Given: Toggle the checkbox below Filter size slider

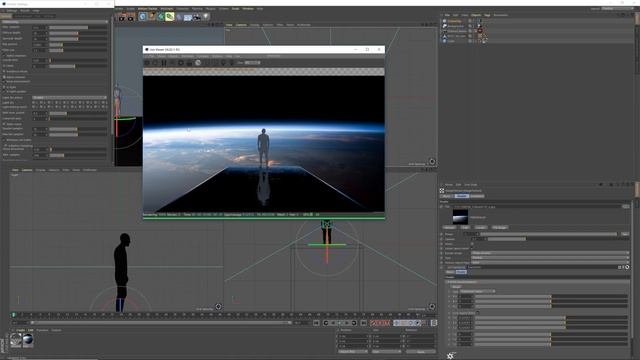Looking at the screenshot, I should click(x=4, y=56).
